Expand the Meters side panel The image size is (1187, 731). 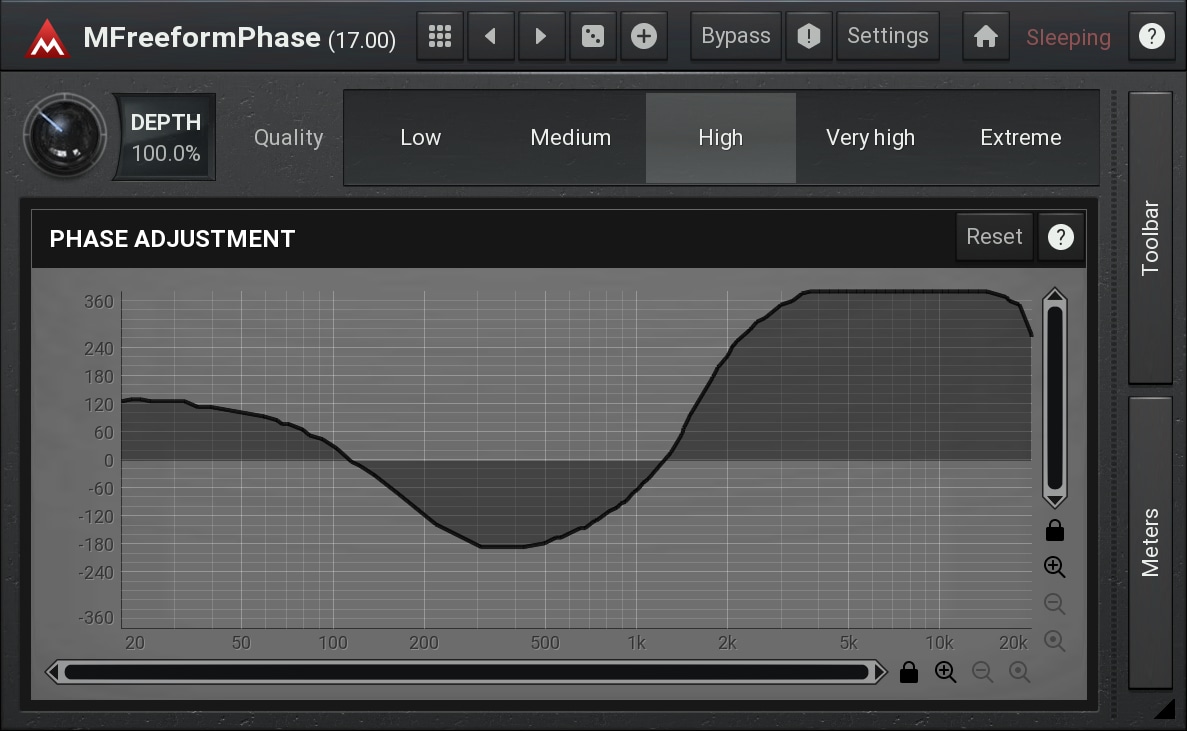[x=1150, y=542]
